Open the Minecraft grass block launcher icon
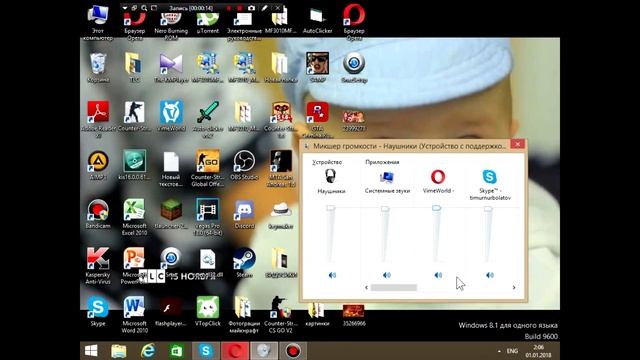Screen dimensions: 640x360 click(171, 213)
